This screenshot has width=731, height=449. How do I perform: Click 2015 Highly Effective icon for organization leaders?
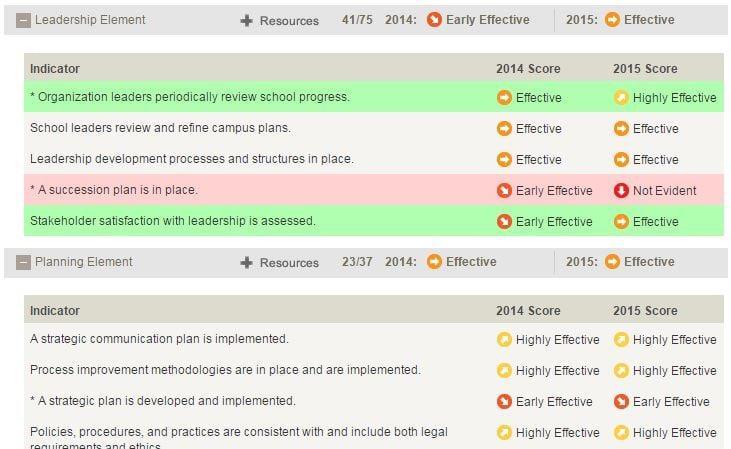tap(621, 98)
